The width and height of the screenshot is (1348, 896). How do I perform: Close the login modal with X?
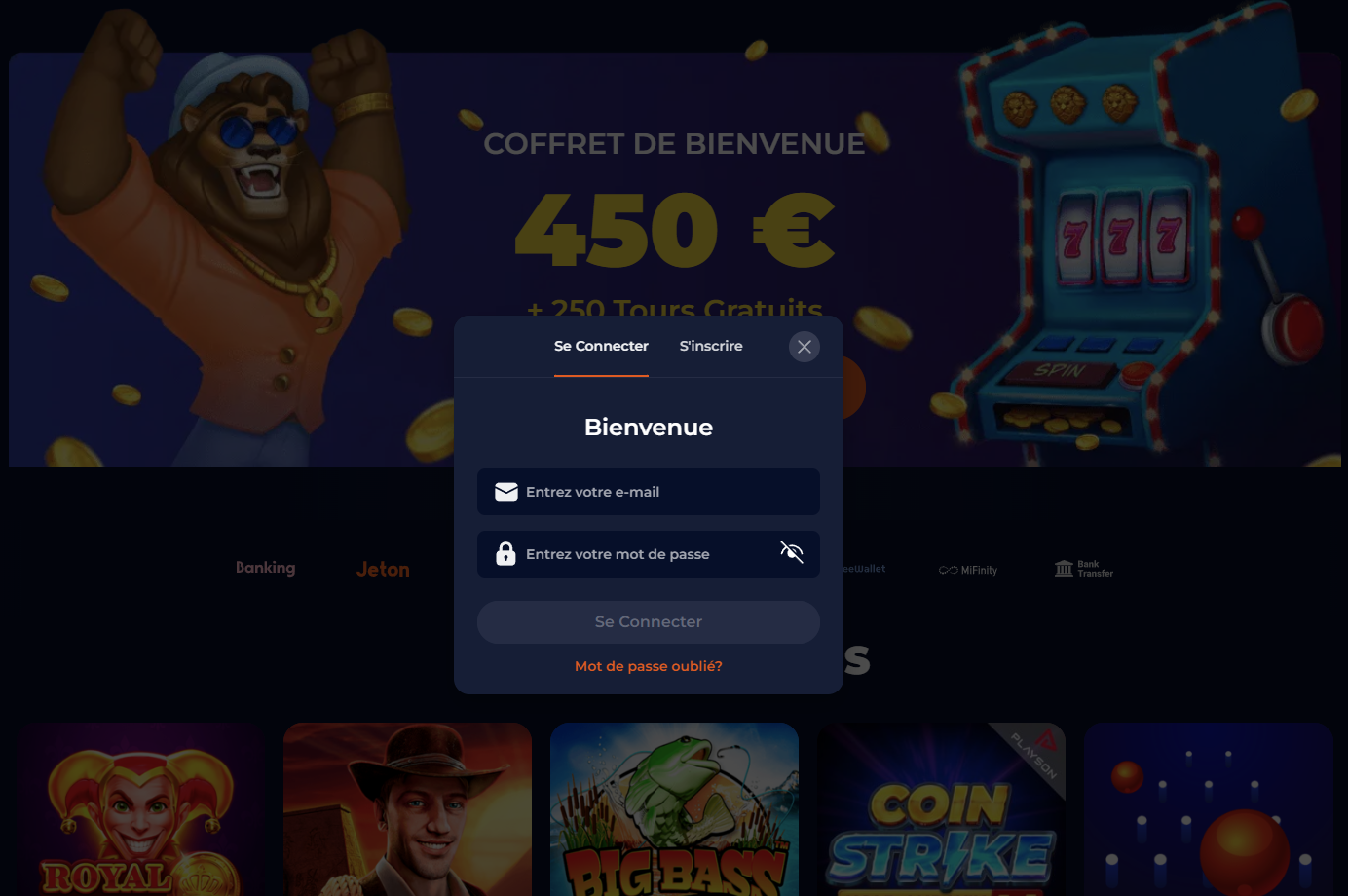pos(805,347)
